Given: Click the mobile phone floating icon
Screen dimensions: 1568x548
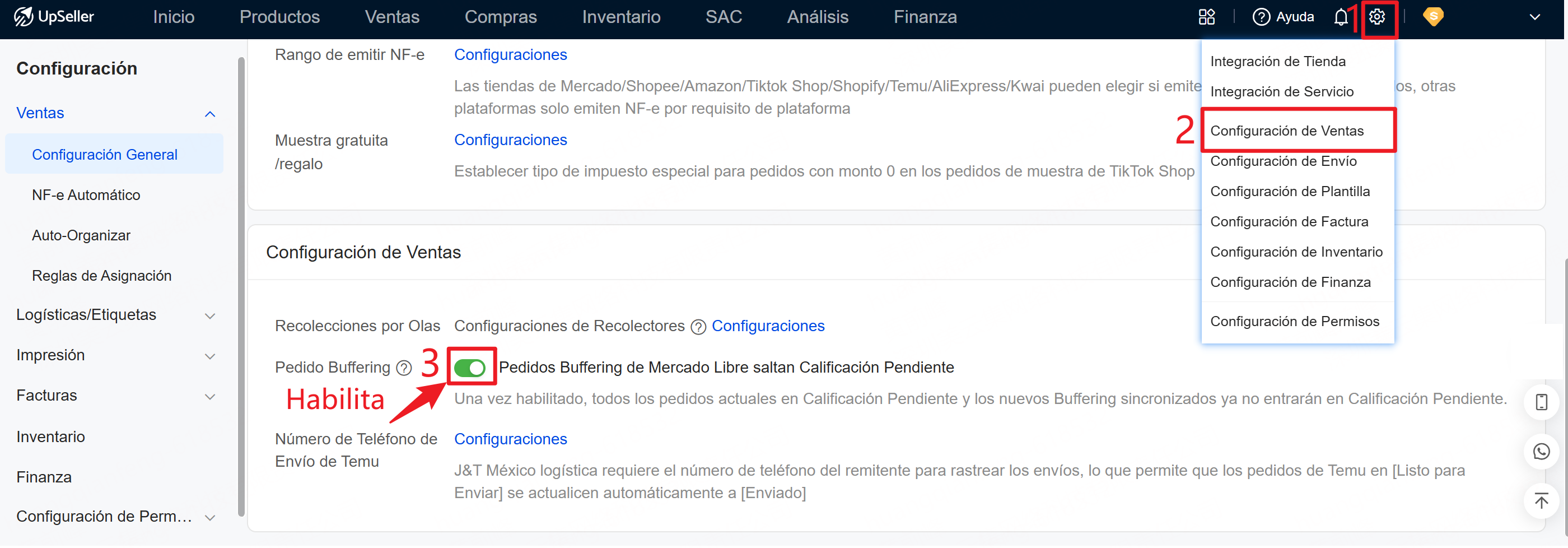Looking at the screenshot, I should point(1541,402).
